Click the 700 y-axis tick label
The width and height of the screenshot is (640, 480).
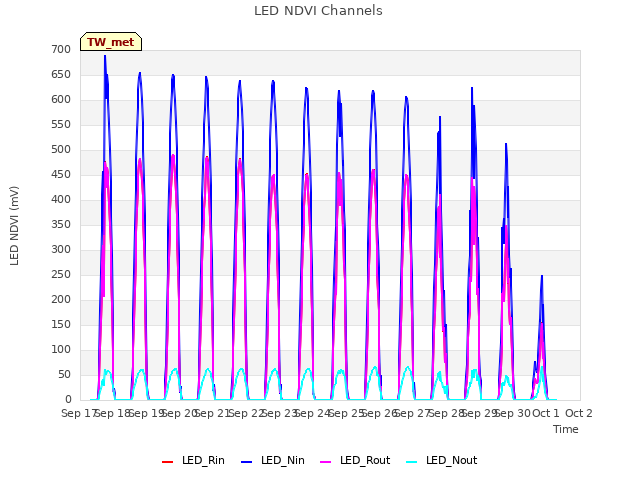coord(61,49)
